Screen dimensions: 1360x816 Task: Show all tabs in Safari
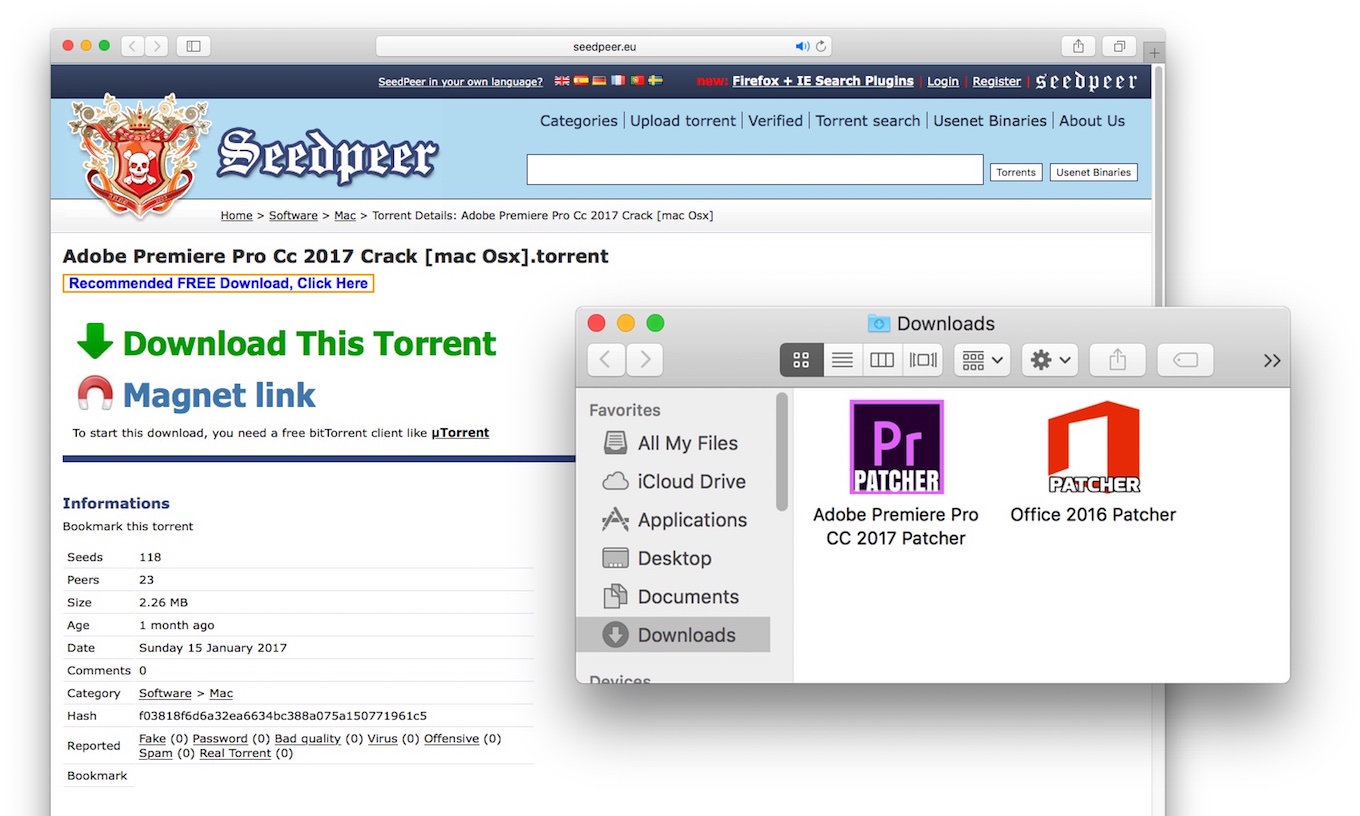[x=1119, y=46]
